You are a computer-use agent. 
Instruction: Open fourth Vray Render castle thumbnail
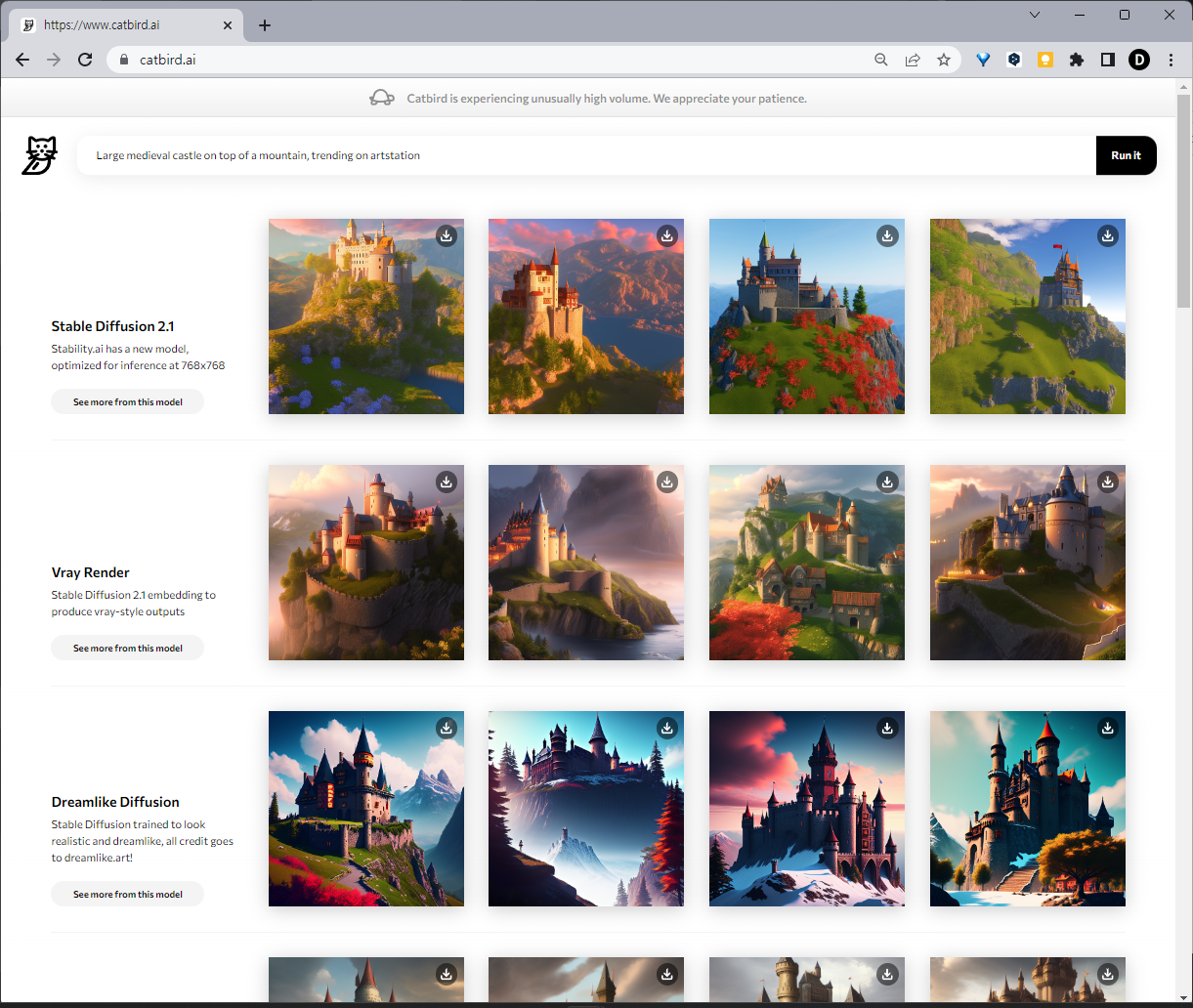[x=1028, y=563]
